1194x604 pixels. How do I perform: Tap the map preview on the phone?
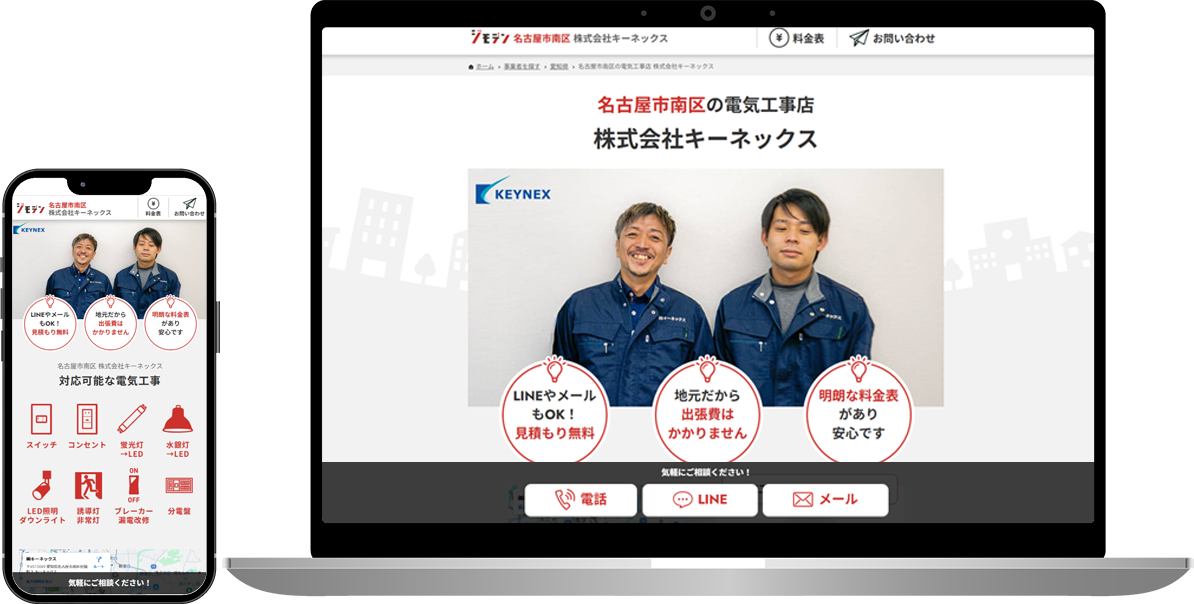[110, 562]
